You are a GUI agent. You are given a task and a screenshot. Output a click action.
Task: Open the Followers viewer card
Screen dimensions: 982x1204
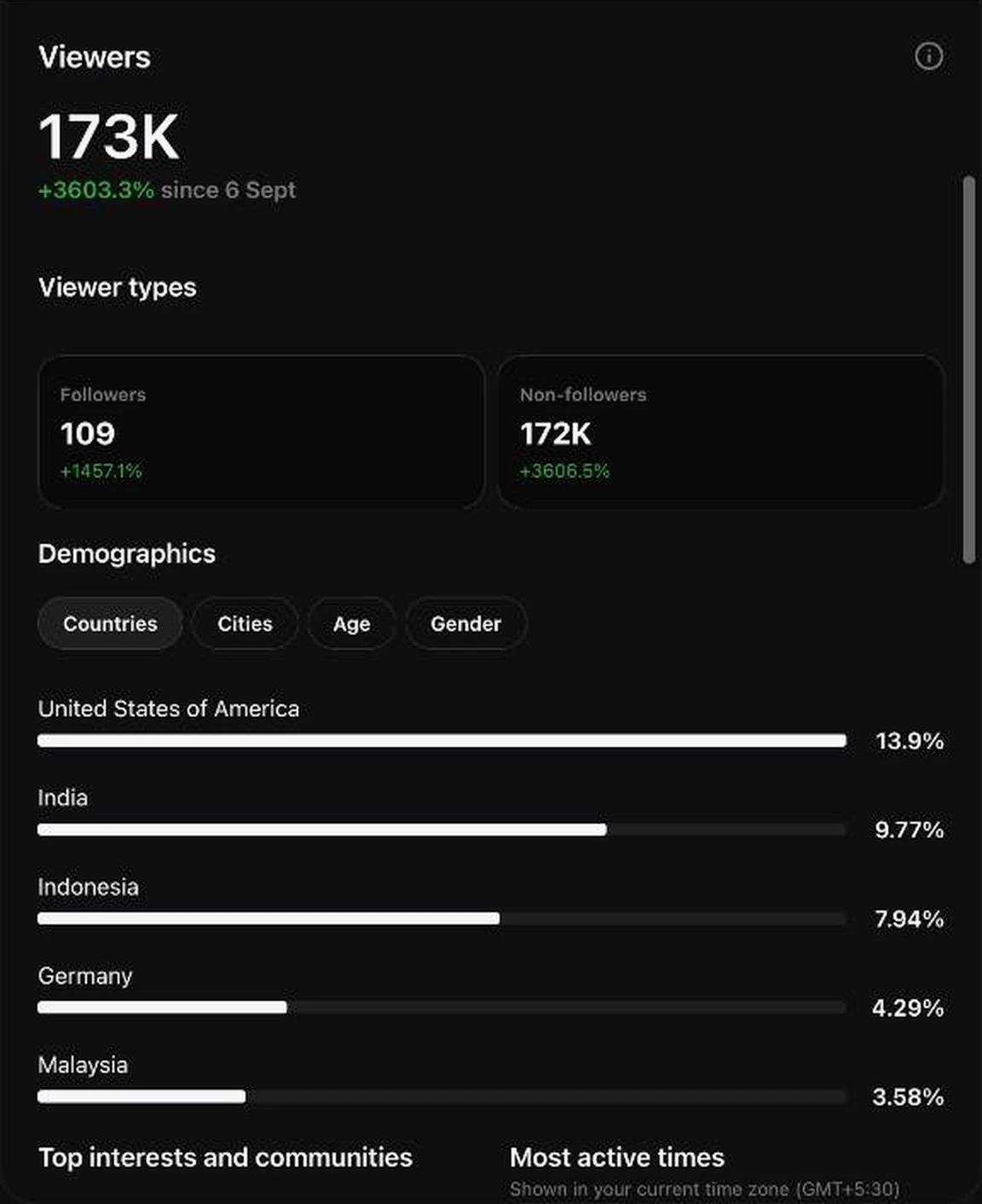coord(261,431)
